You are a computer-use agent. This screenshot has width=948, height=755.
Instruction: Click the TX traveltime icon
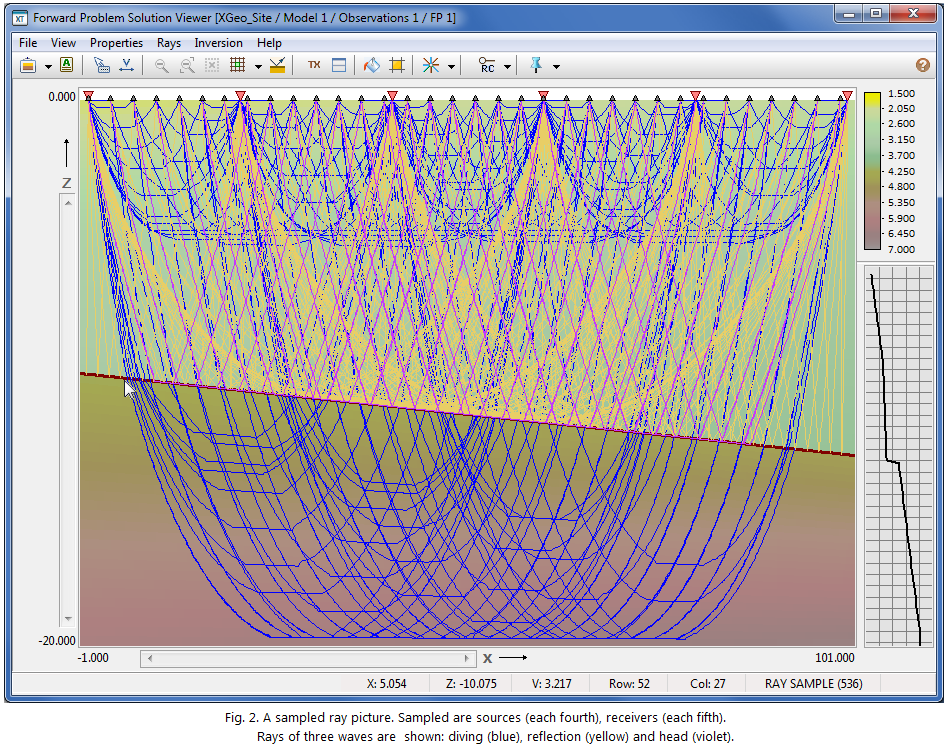tap(314, 65)
